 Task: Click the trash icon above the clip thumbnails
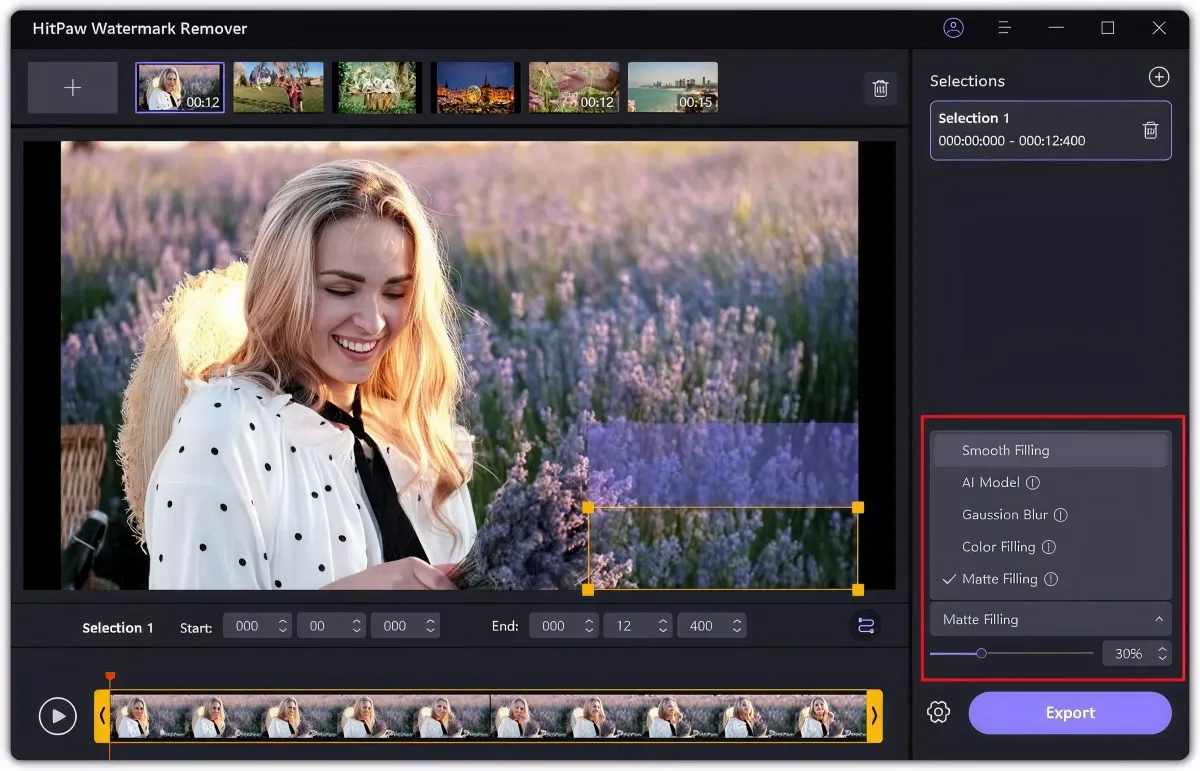[x=880, y=88]
